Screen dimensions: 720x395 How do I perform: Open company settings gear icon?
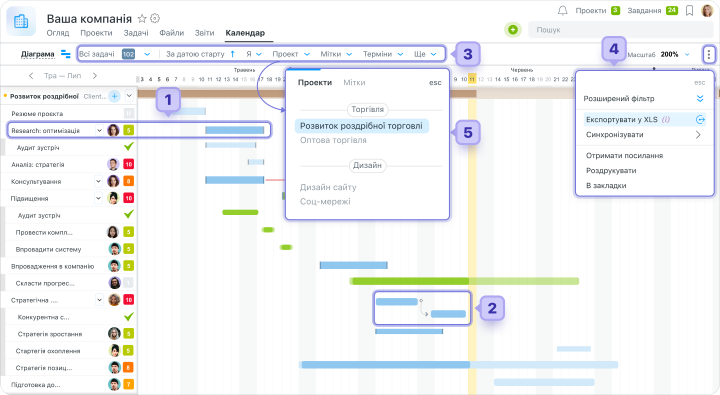[155, 18]
